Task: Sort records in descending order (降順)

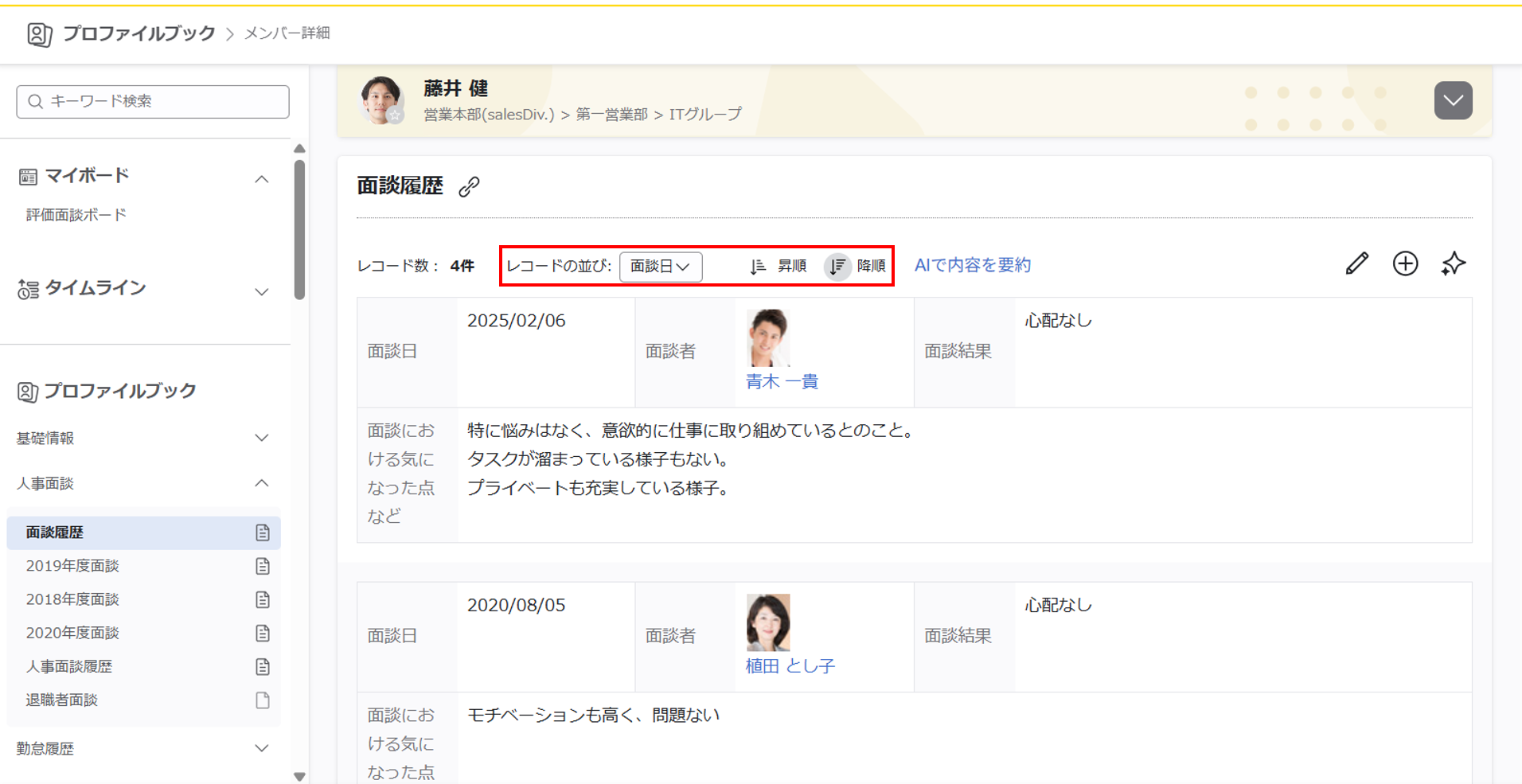Action: tap(856, 266)
